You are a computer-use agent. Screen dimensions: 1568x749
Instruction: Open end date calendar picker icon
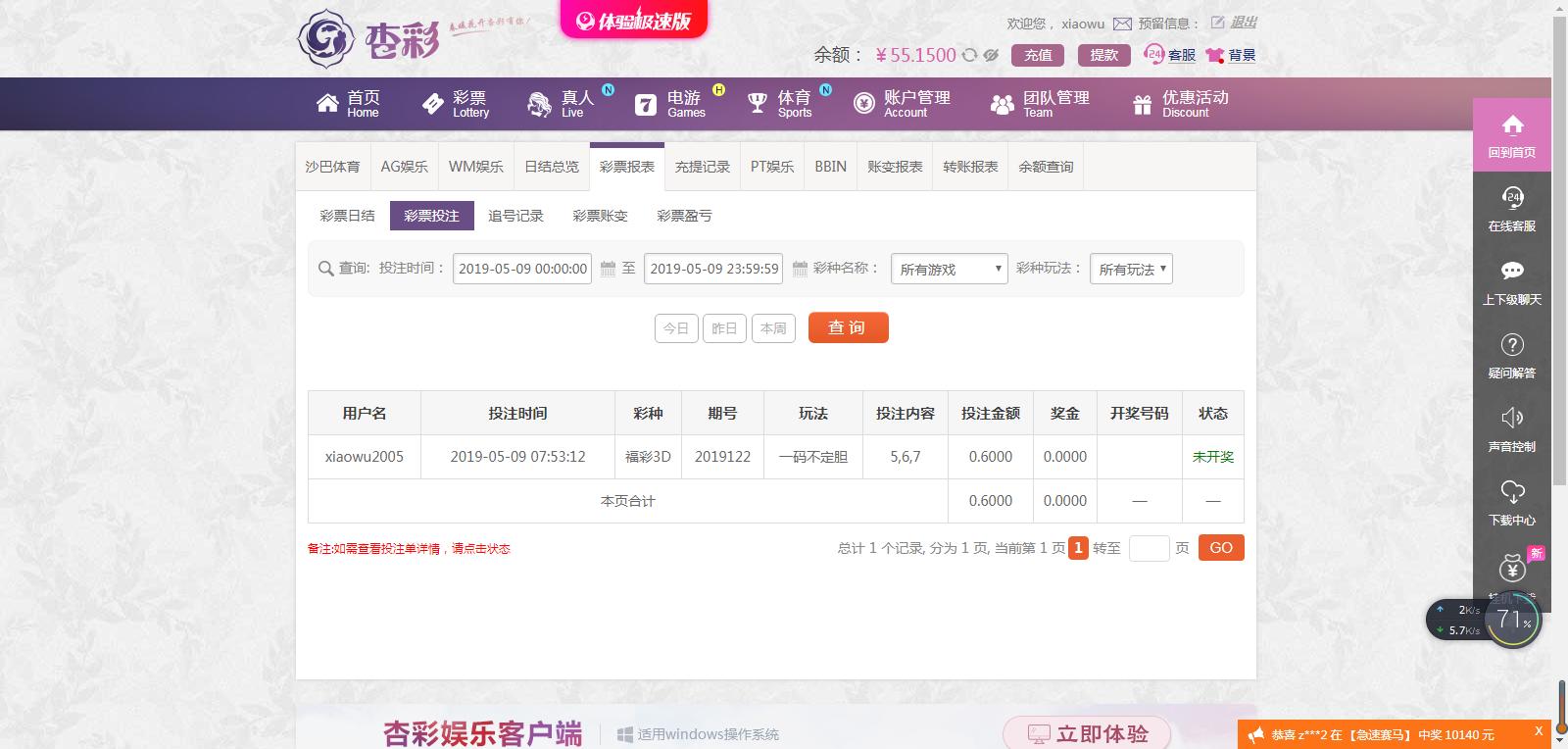pos(800,269)
